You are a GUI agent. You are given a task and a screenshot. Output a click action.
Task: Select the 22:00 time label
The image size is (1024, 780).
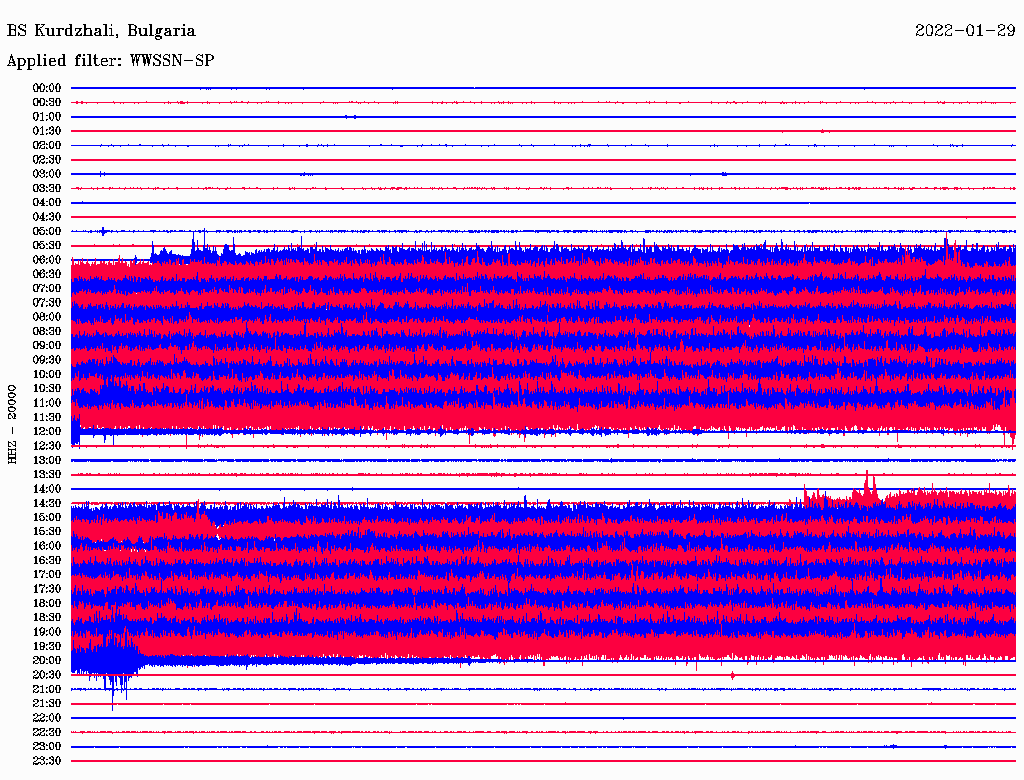point(47,718)
